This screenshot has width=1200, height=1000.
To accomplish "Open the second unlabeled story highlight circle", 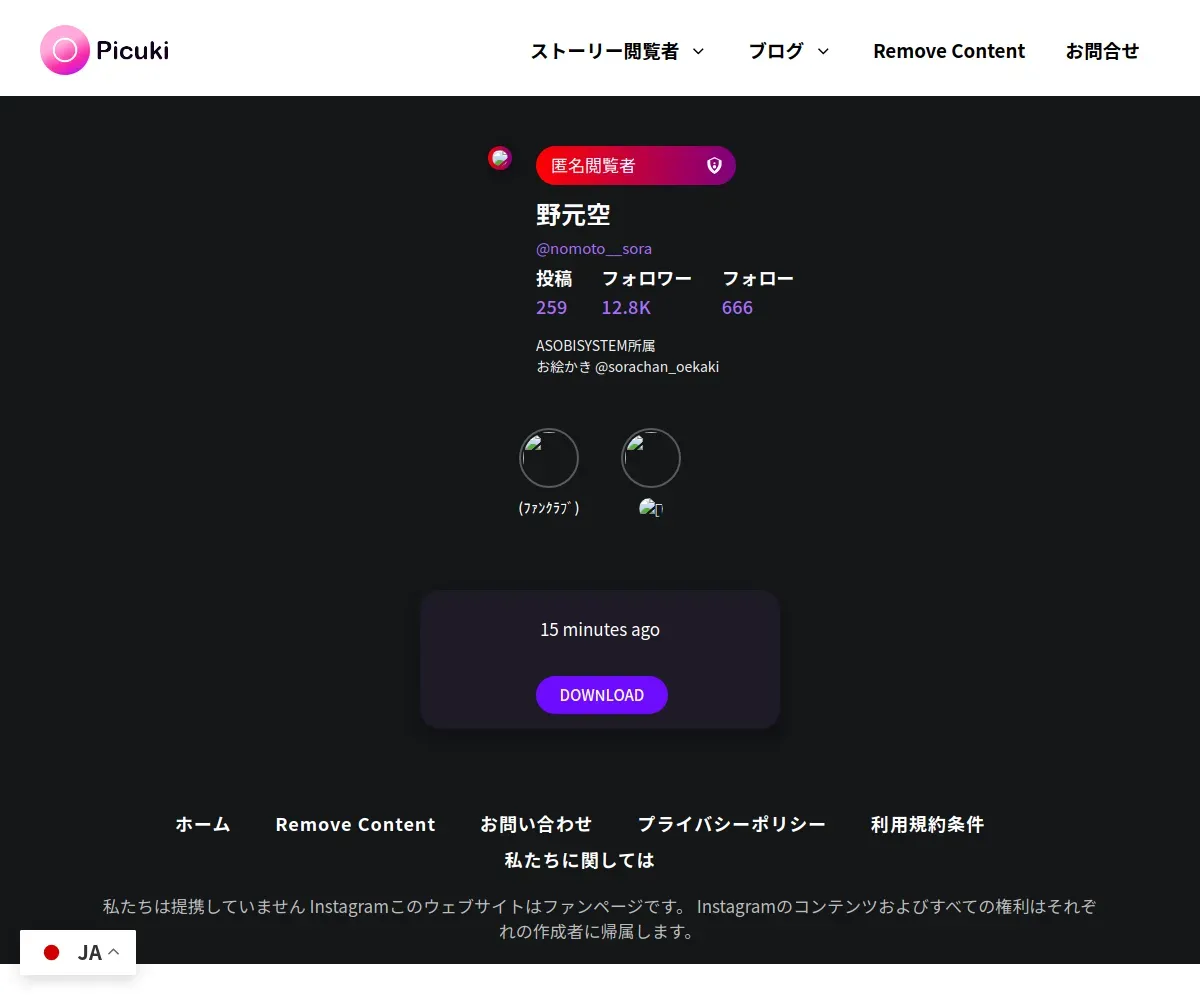I will click(x=651, y=458).
